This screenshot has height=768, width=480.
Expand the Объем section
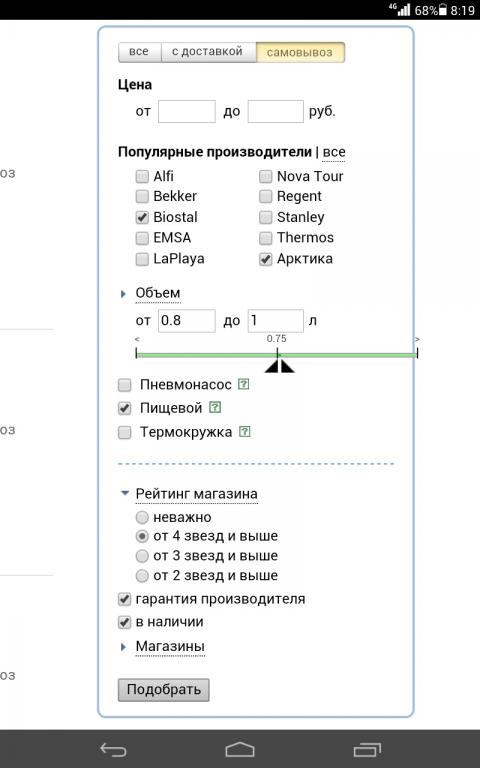click(x=158, y=293)
